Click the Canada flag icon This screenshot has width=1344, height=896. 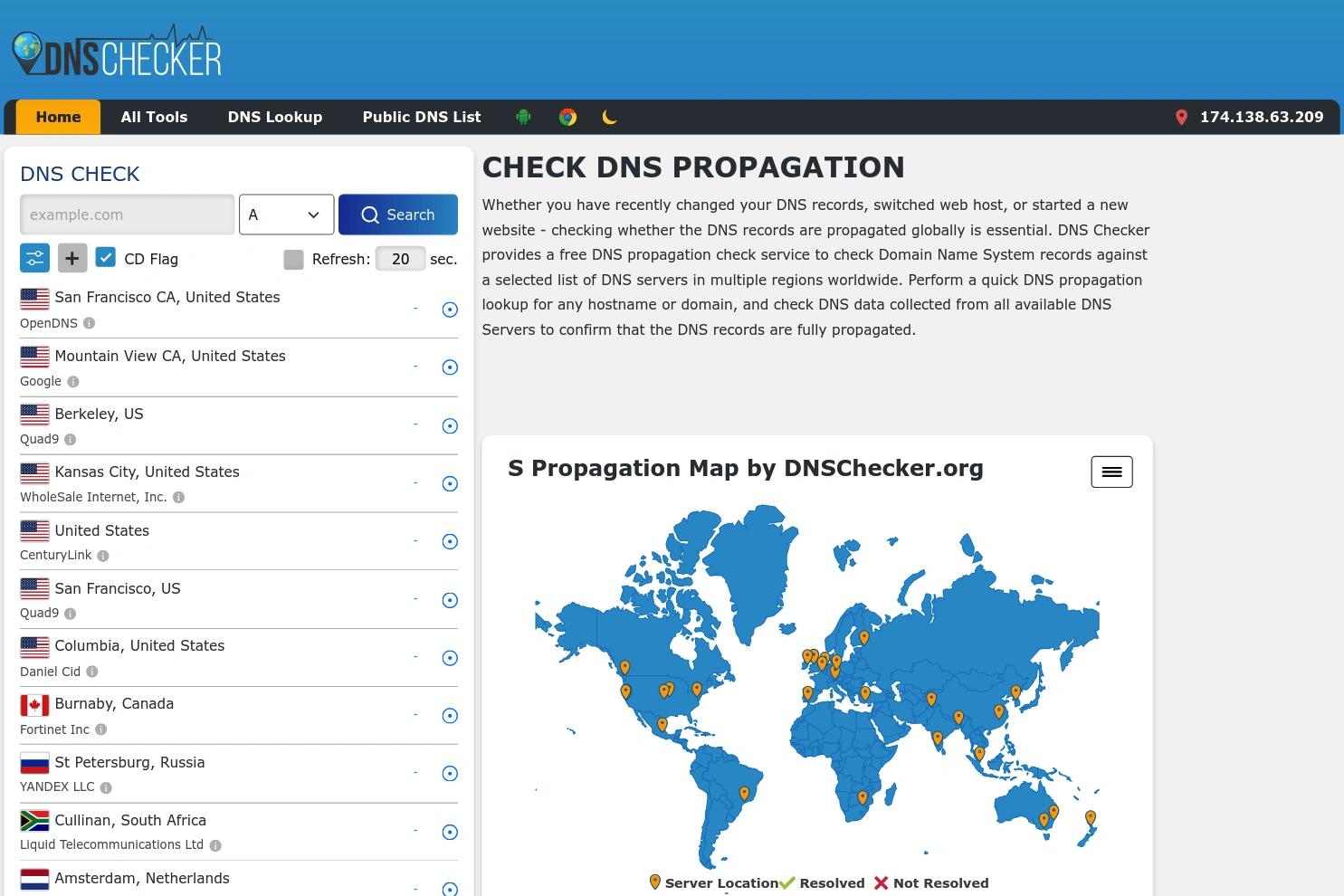coord(34,705)
